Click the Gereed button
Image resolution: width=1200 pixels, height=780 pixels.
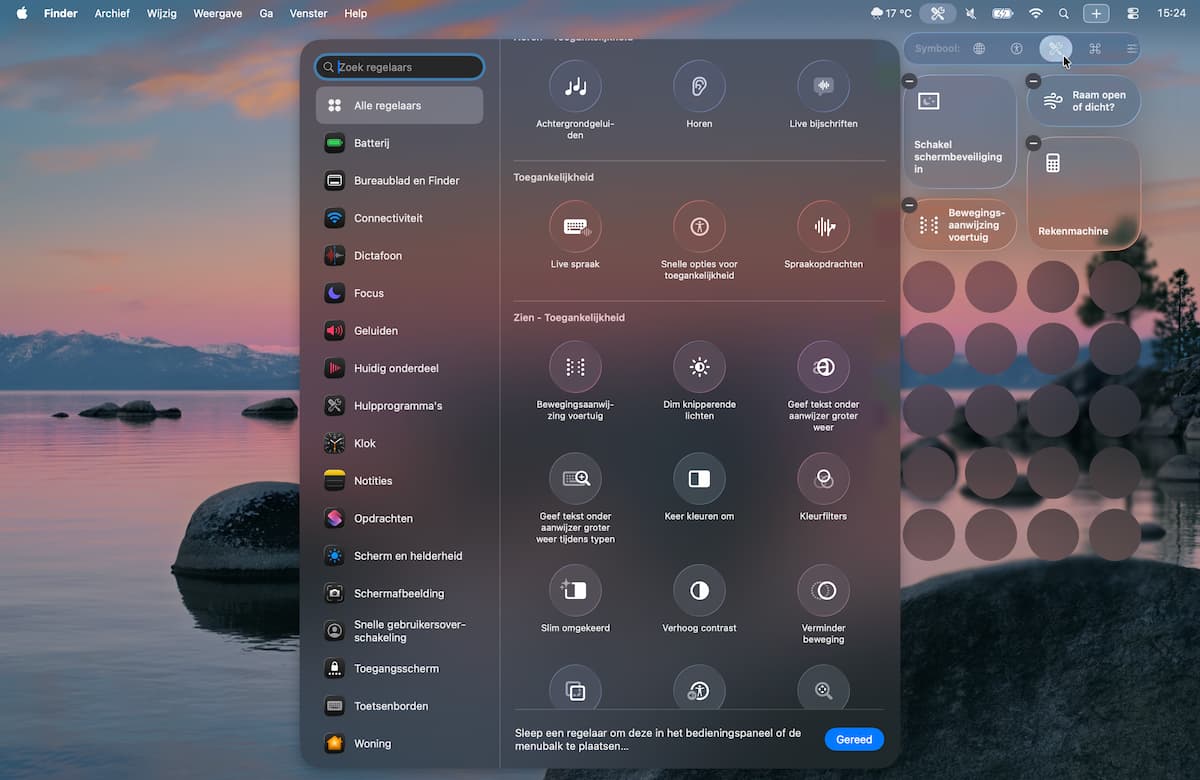click(x=853, y=739)
